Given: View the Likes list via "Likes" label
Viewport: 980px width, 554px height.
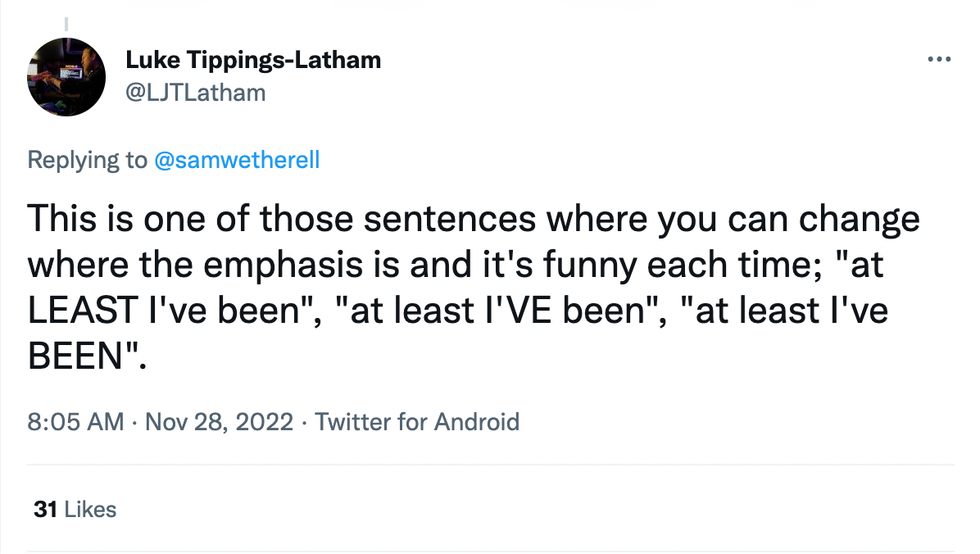Looking at the screenshot, I should coord(90,509).
